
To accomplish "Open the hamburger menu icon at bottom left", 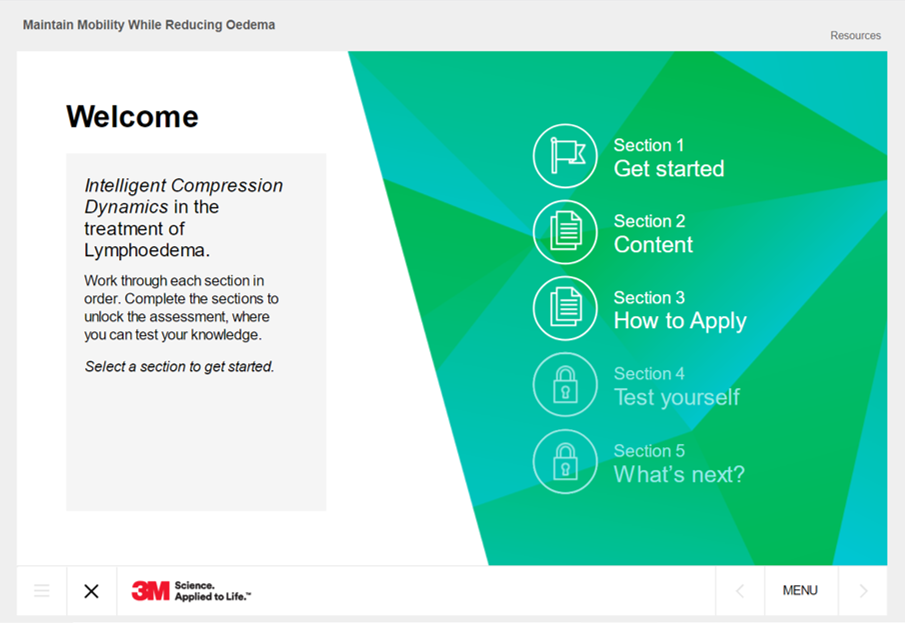I will click(x=42, y=591).
